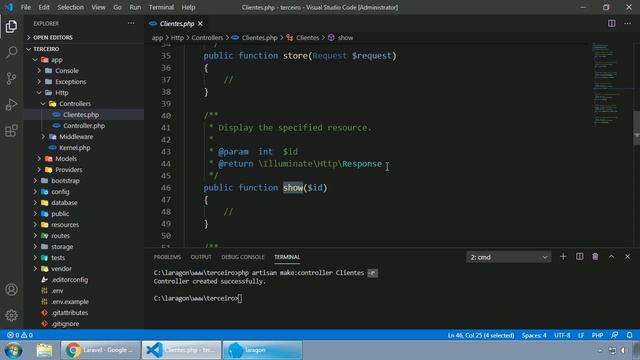The width and height of the screenshot is (640, 360).
Task: Maximize the terminal panel size
Action: (x=611, y=257)
